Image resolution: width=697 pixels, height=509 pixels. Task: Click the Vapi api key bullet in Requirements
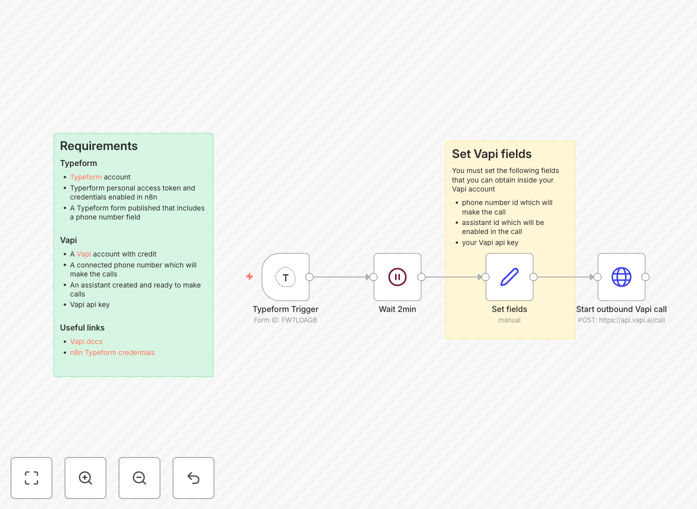coord(90,305)
